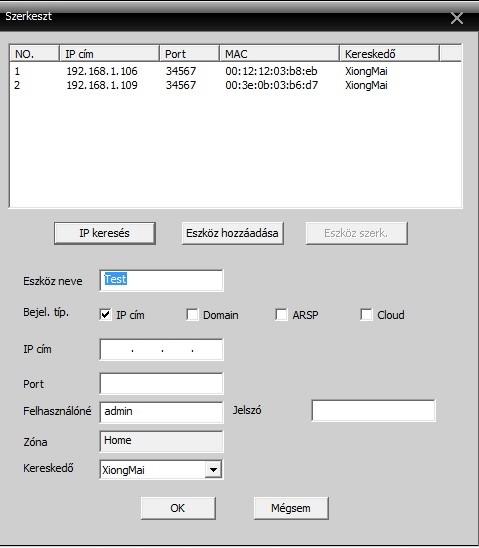Check the Cloud login option
Viewport: 479px width, 548px height.
click(366, 315)
